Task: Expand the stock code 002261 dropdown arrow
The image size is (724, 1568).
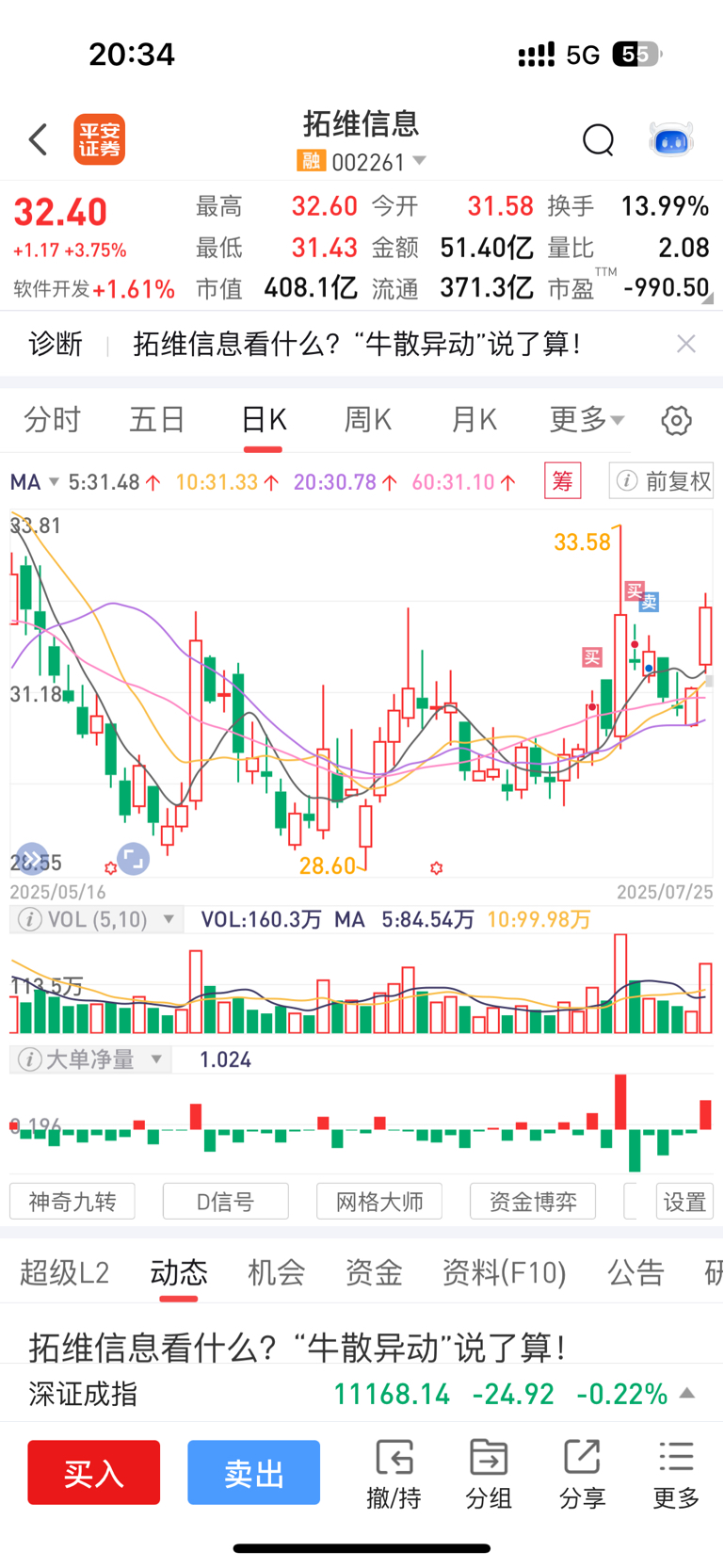Action: (x=419, y=161)
